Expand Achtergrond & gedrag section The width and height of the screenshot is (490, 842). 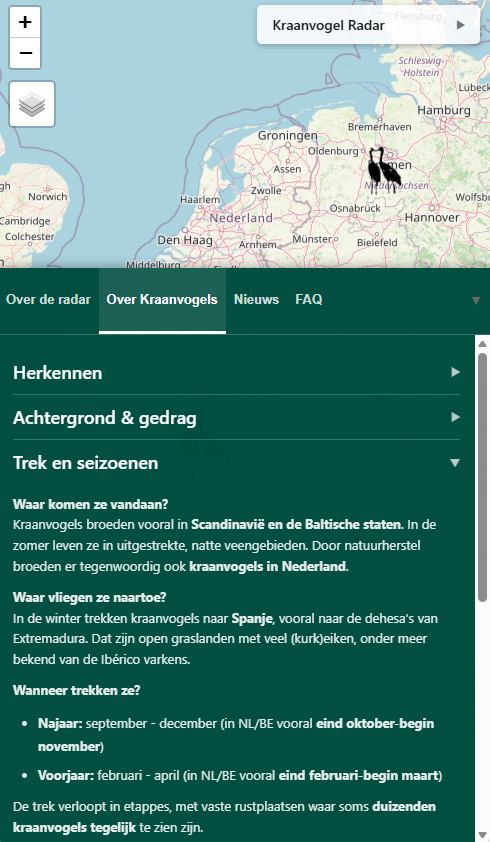236,418
